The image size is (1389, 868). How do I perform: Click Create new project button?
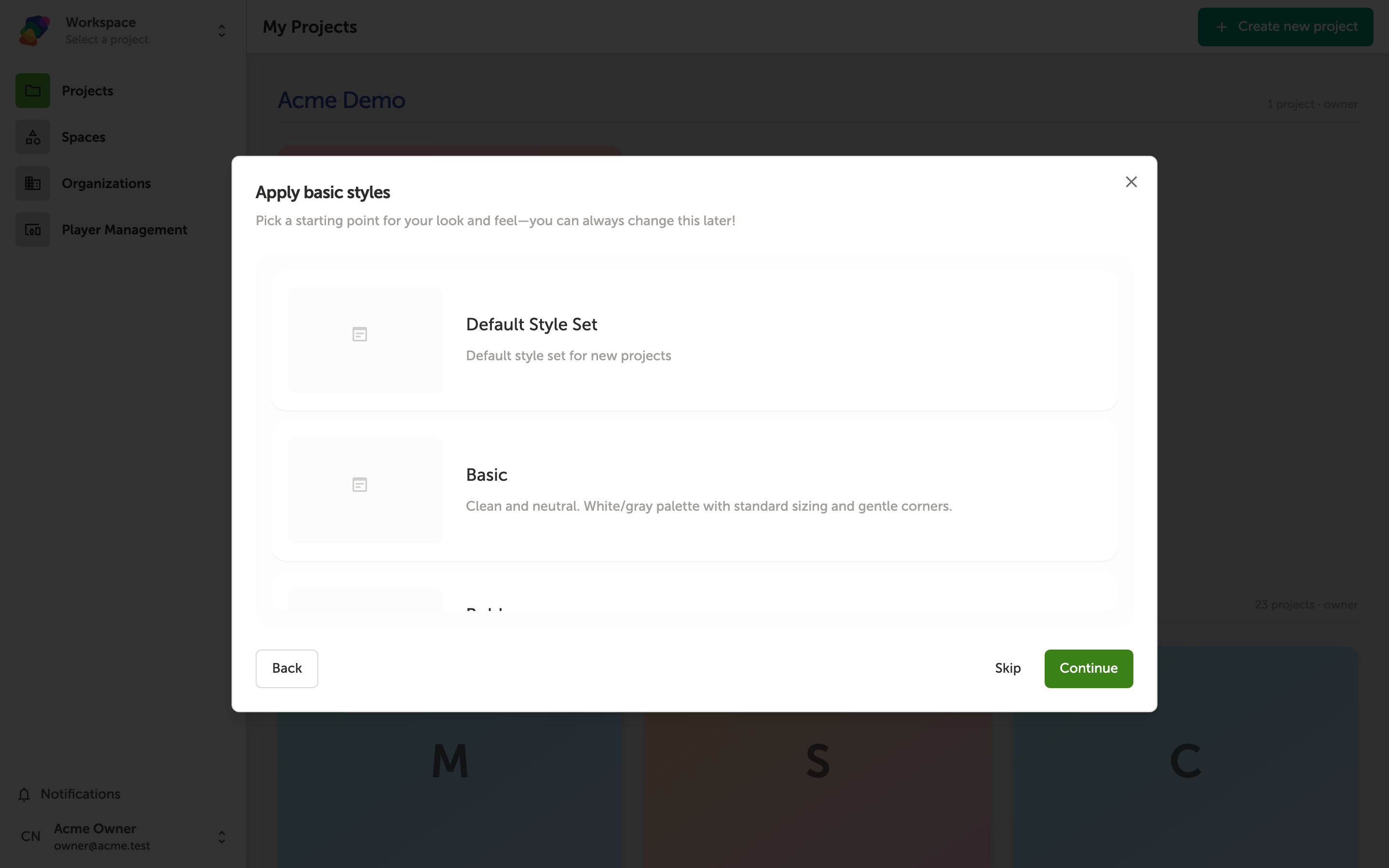(1285, 27)
